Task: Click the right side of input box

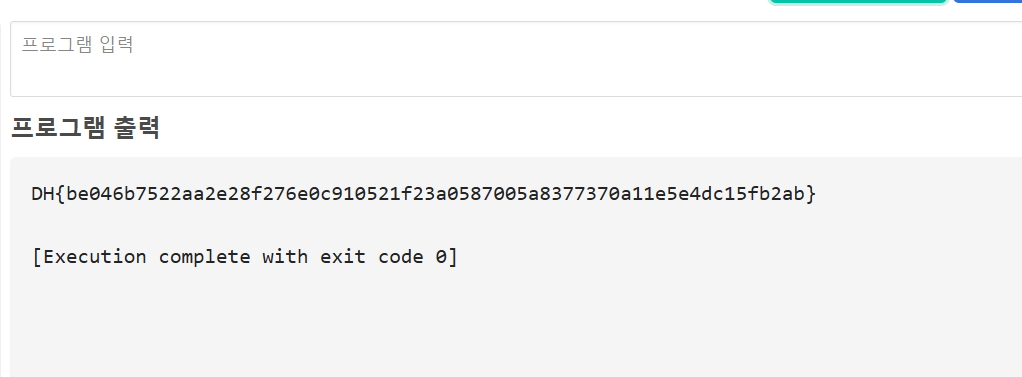Action: [945, 59]
